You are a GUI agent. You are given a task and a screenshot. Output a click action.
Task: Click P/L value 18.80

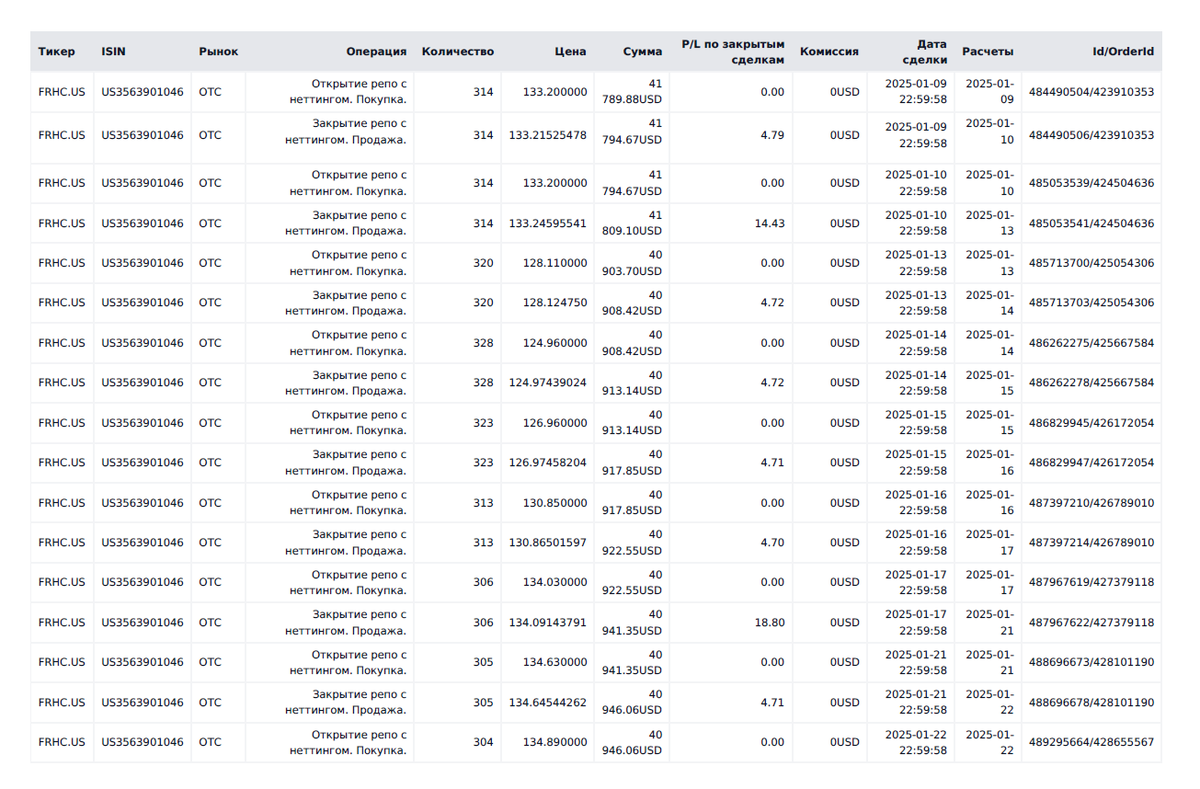769,622
